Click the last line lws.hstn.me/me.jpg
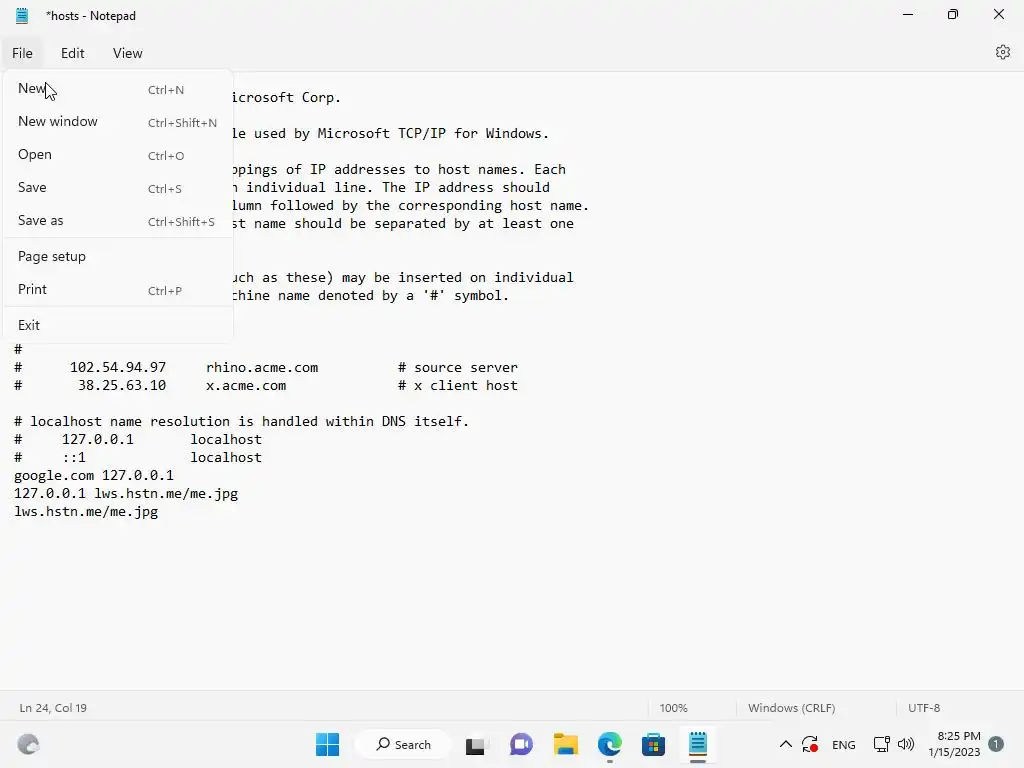Image resolution: width=1024 pixels, height=768 pixels. point(86,512)
